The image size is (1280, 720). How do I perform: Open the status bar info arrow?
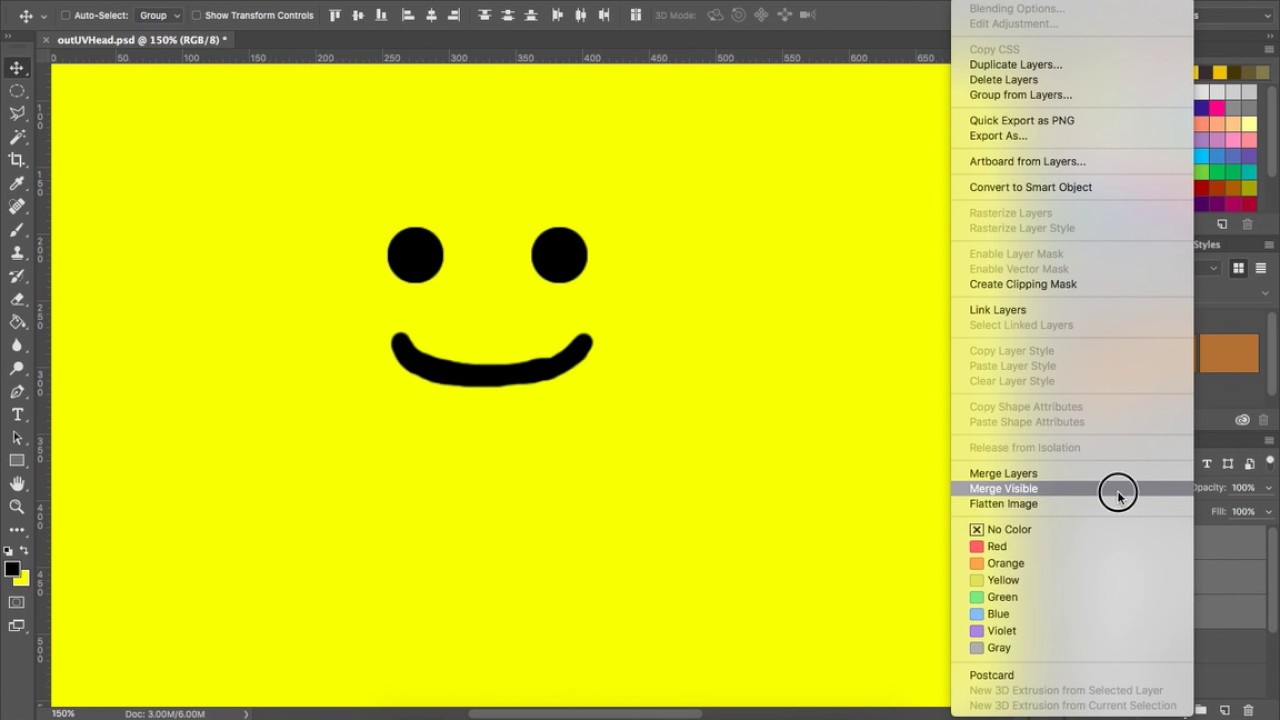246,714
